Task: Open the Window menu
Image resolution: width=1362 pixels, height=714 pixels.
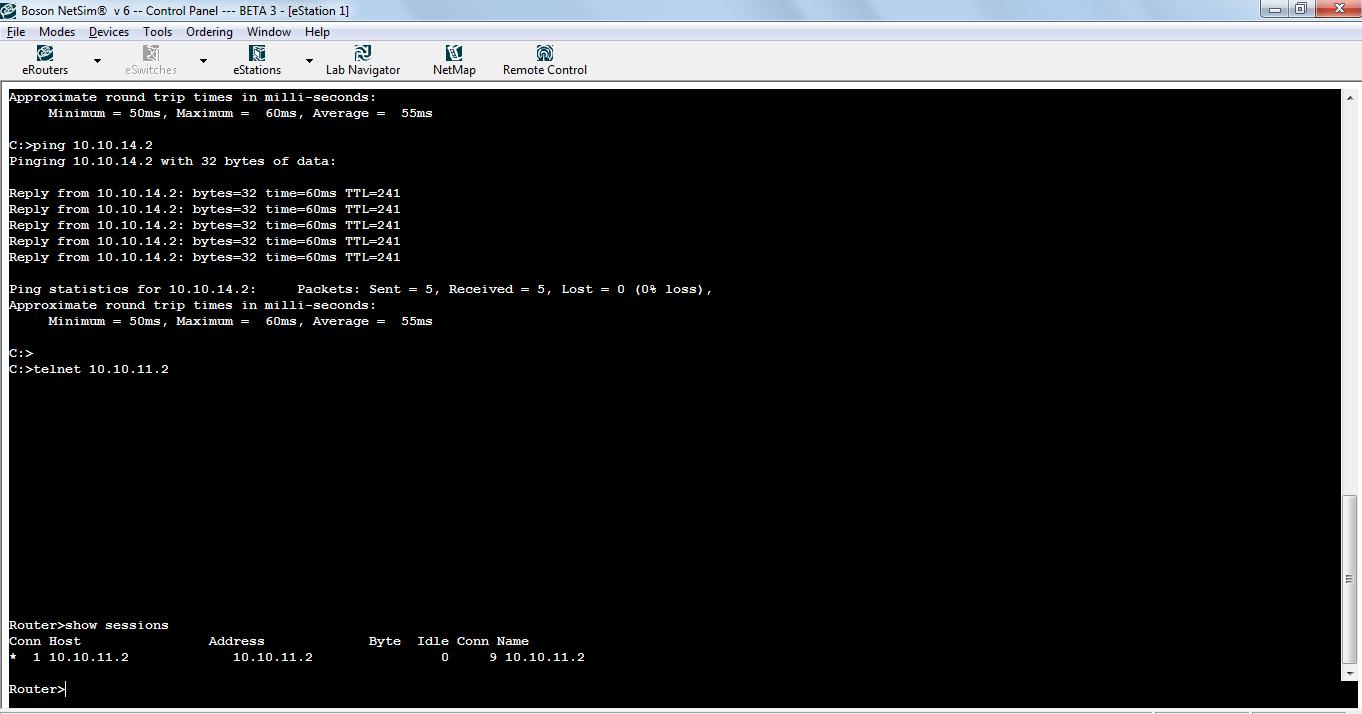Action: (268, 31)
